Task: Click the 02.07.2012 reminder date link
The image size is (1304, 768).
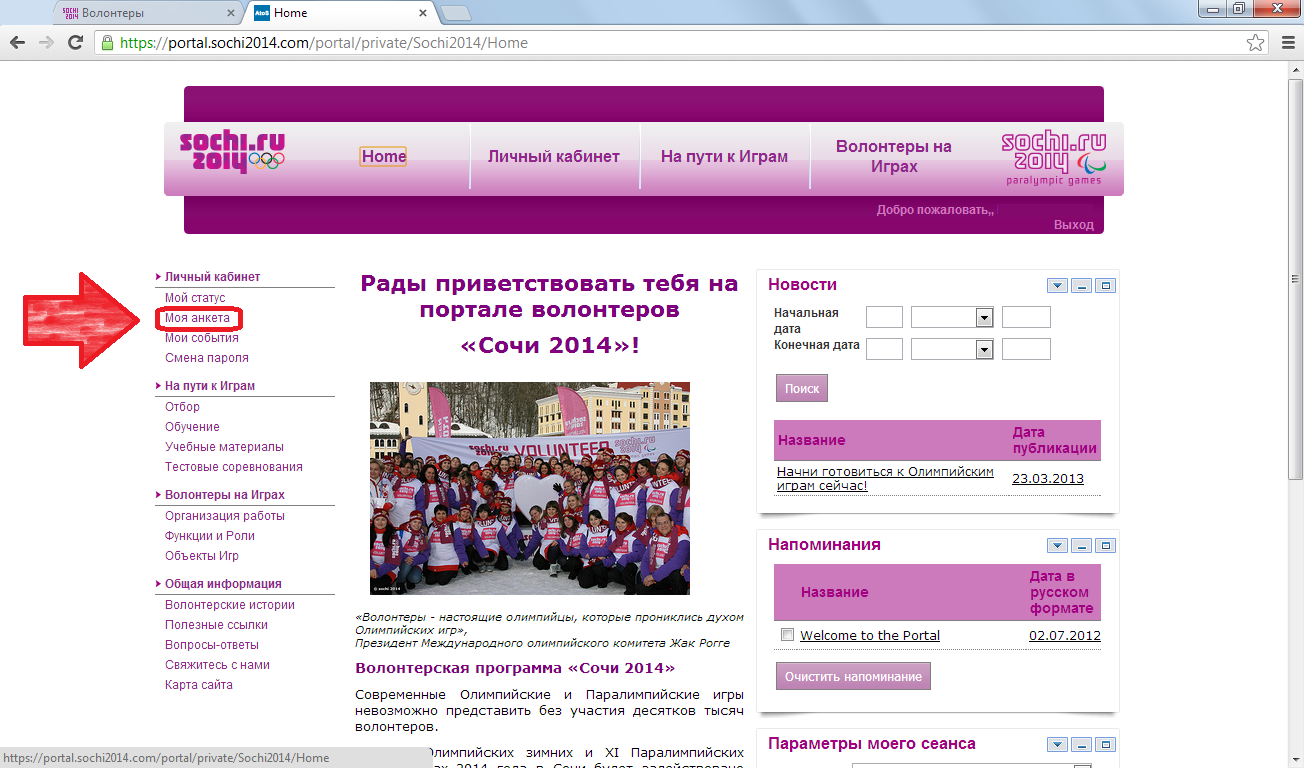Action: (x=1065, y=635)
